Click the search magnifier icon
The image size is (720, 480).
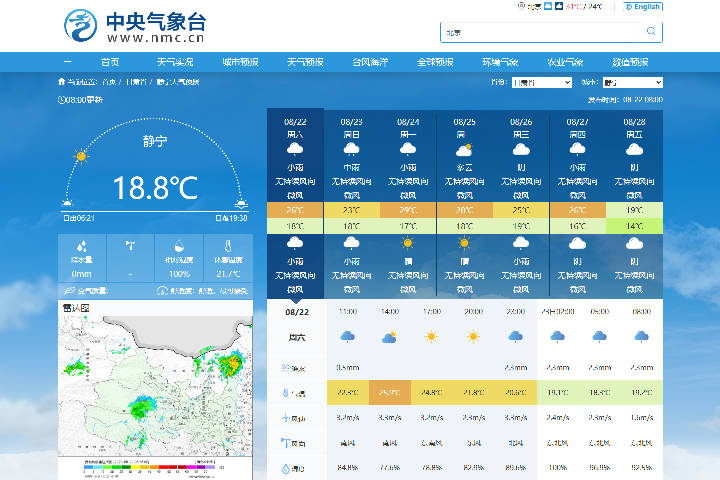point(651,31)
